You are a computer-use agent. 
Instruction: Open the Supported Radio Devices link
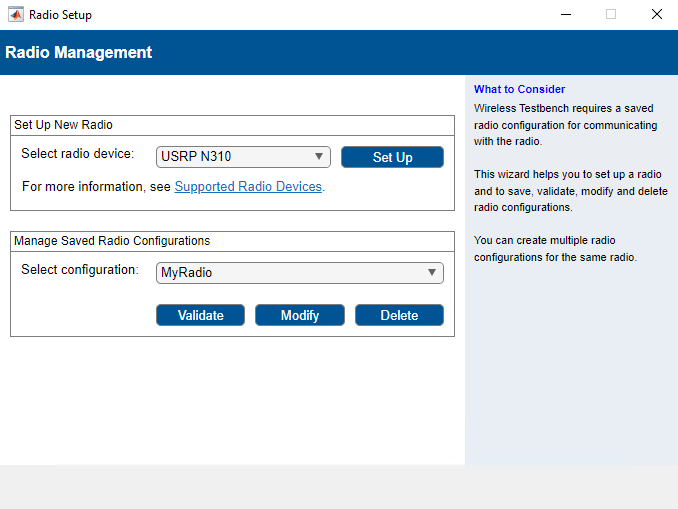pos(248,187)
